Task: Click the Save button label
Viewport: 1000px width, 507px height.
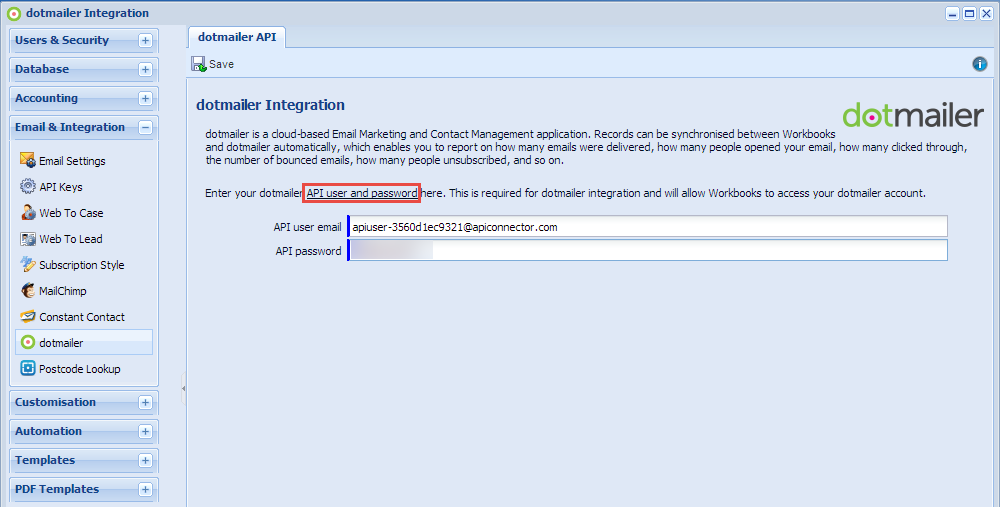Action: coord(221,64)
